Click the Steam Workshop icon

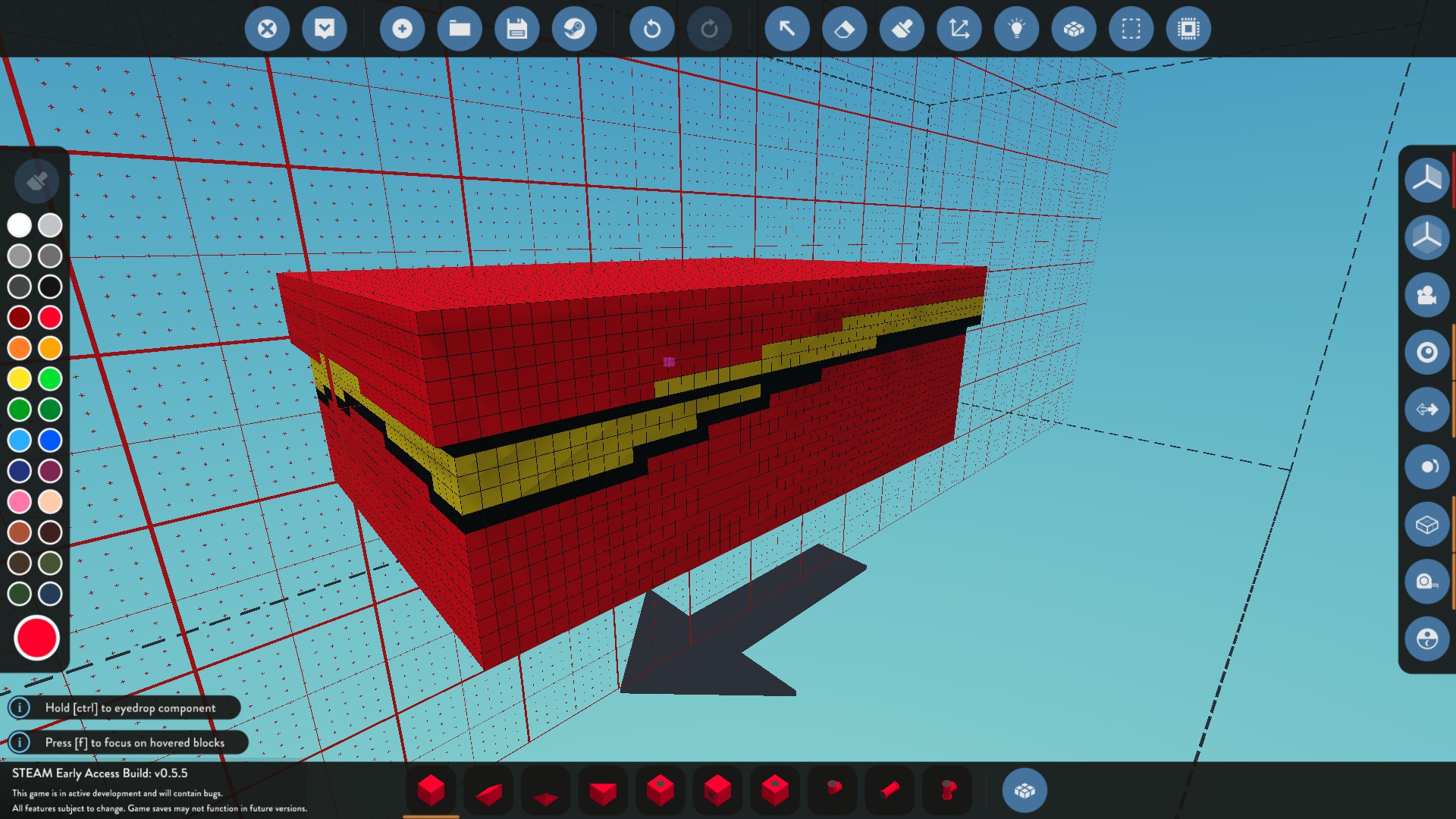click(x=574, y=29)
